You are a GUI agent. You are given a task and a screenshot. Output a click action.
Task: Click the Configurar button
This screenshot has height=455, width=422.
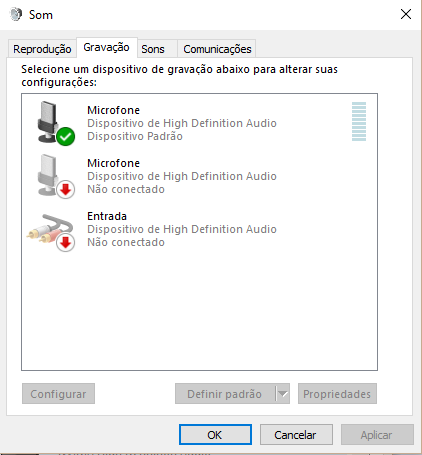[58, 394]
